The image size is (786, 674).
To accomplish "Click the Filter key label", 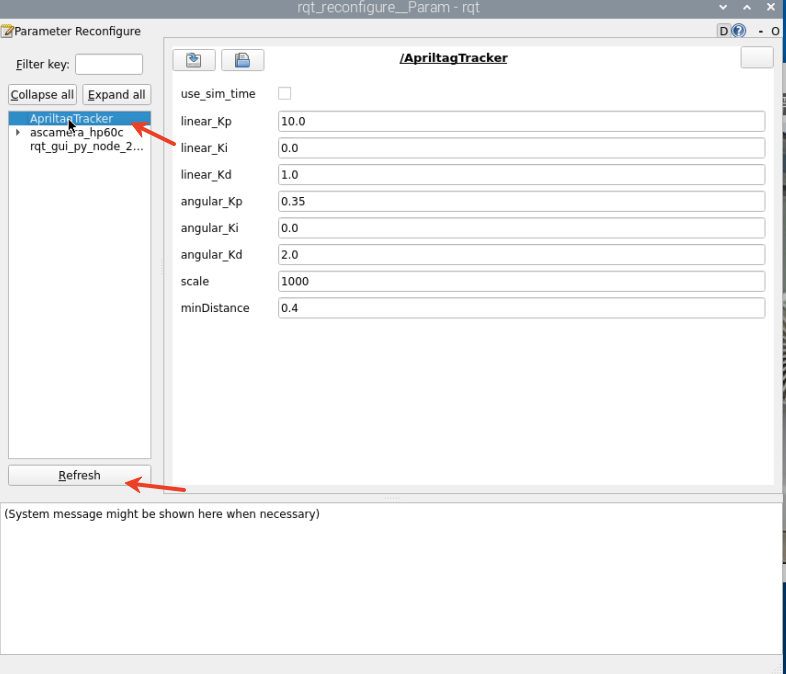I will tap(43, 65).
